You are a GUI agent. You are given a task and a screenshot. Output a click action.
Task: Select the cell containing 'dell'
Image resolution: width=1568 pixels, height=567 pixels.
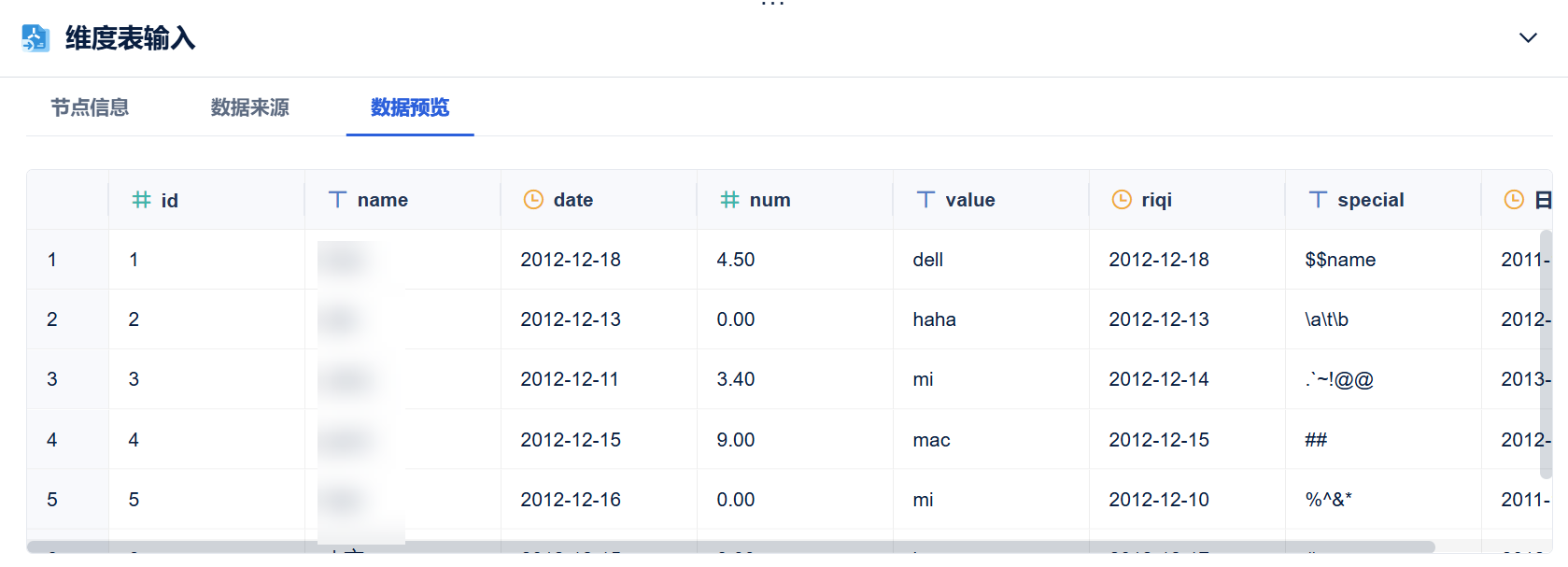tap(927, 260)
